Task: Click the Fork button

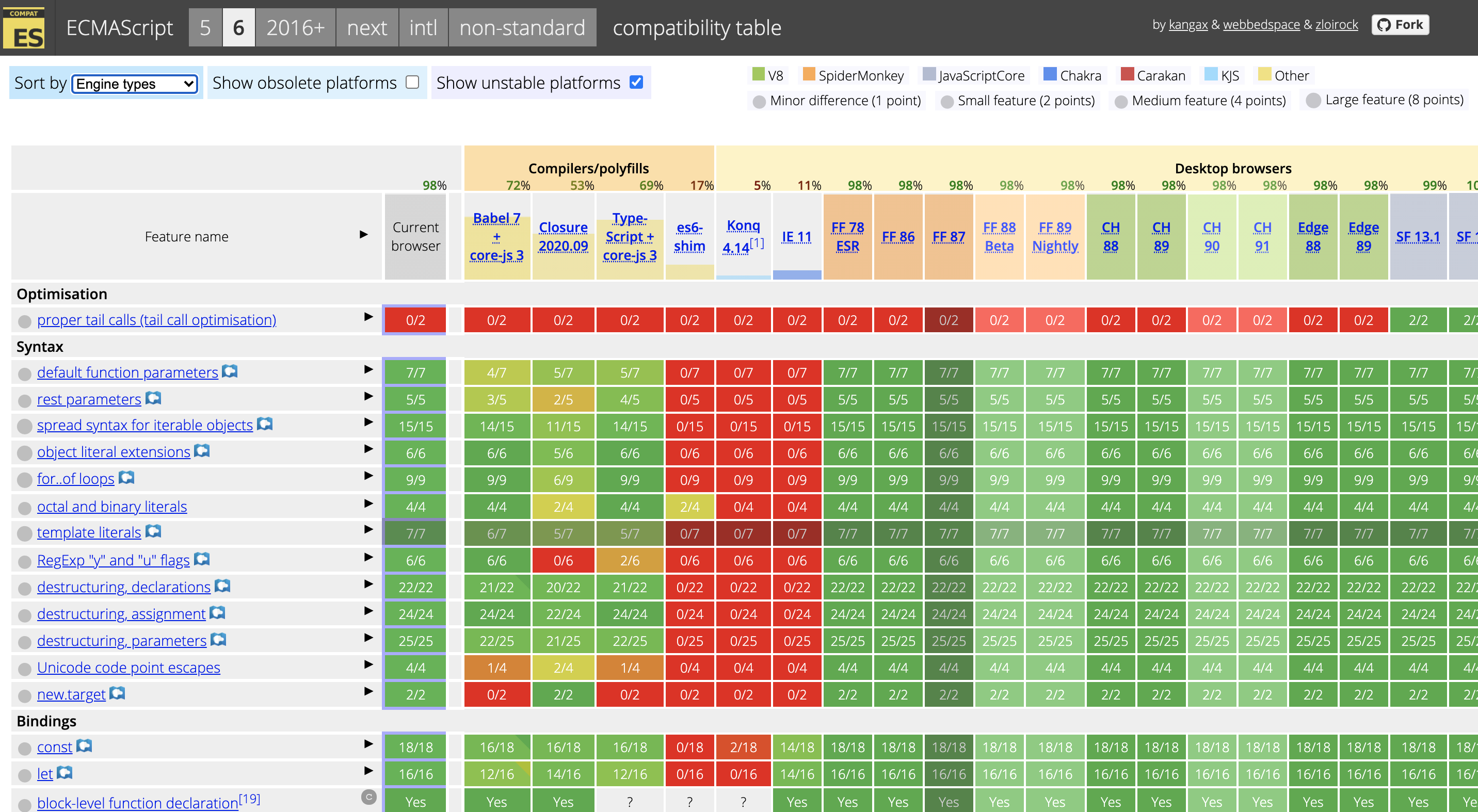Action: coord(1400,25)
